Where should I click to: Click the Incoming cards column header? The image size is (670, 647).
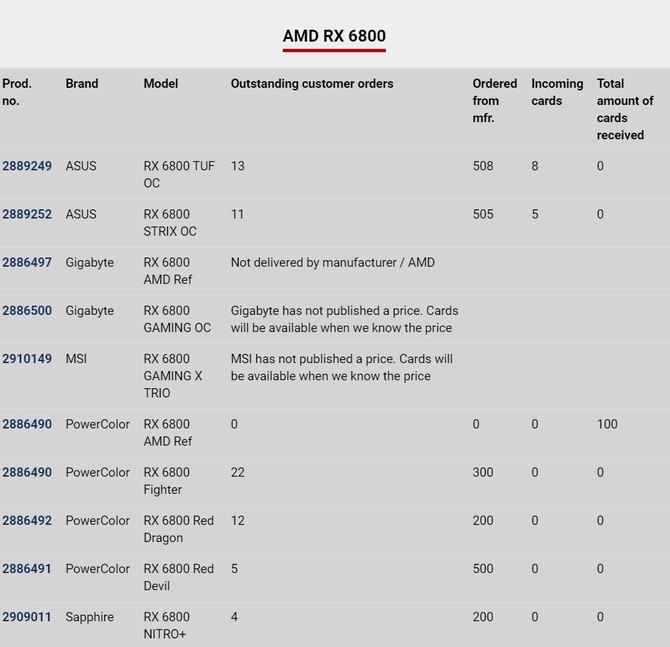[557, 92]
